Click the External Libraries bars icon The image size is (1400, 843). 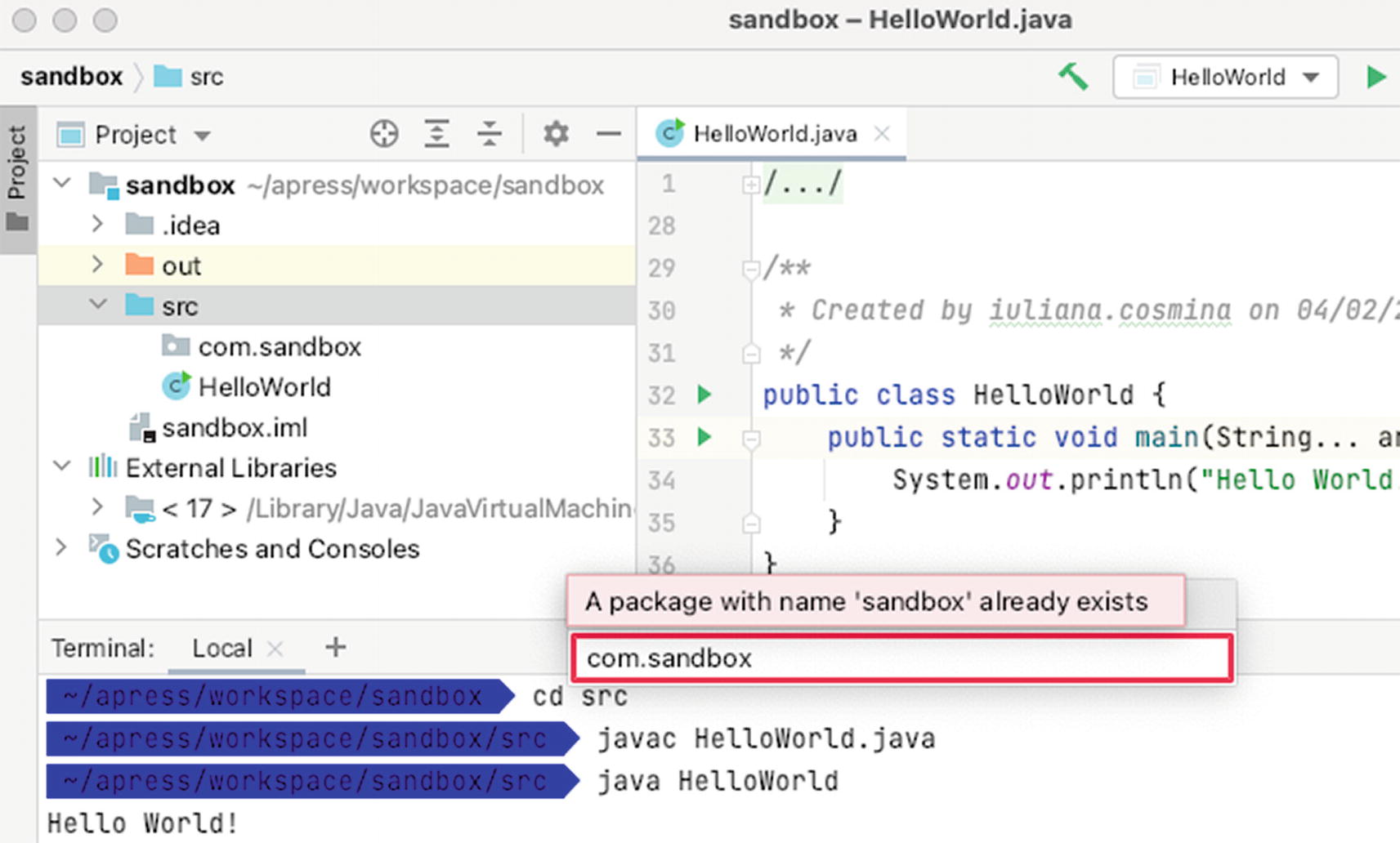(102, 466)
